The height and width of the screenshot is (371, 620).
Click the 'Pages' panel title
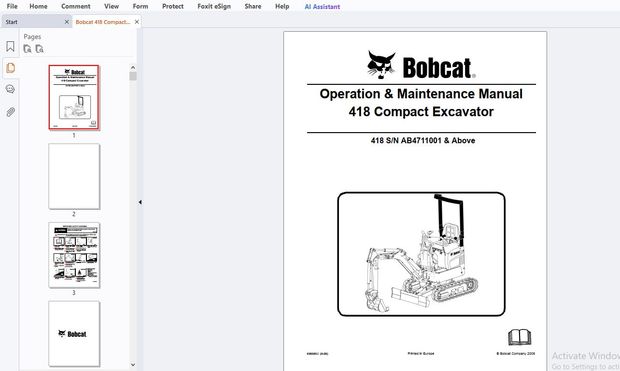click(x=32, y=37)
